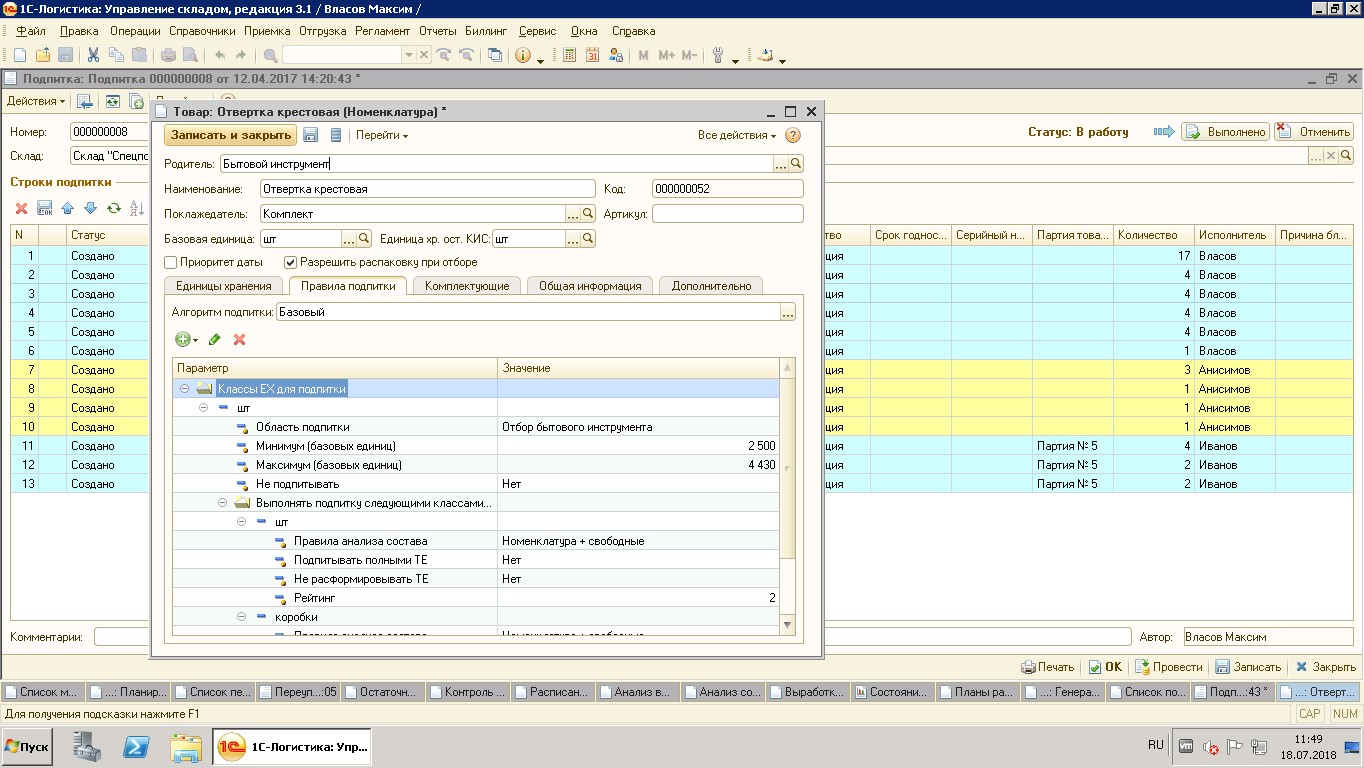
Task: Click red X Delete parameter icon
Action: (240, 340)
